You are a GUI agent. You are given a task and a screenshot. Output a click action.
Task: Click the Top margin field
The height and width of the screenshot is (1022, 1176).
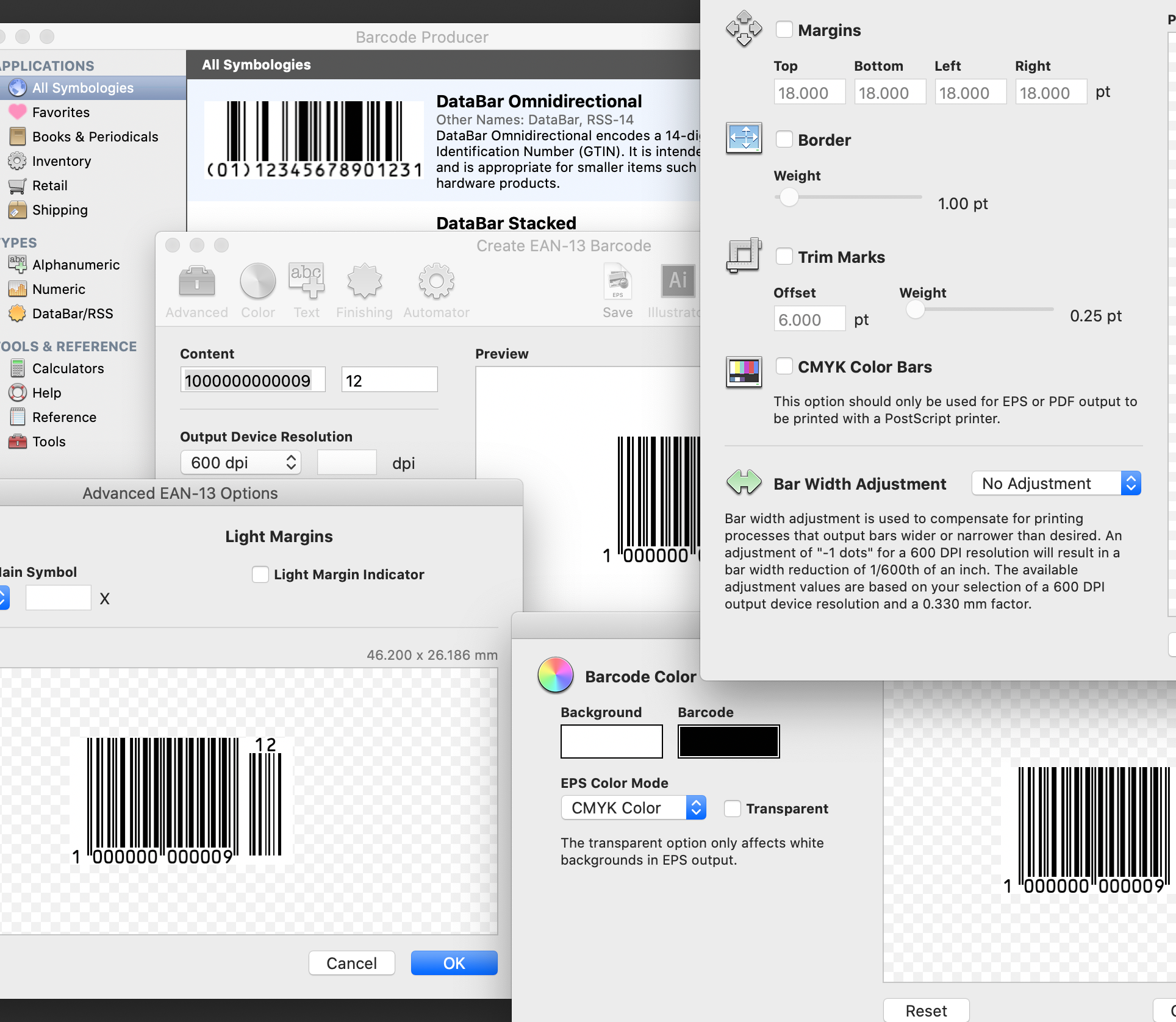click(x=810, y=93)
